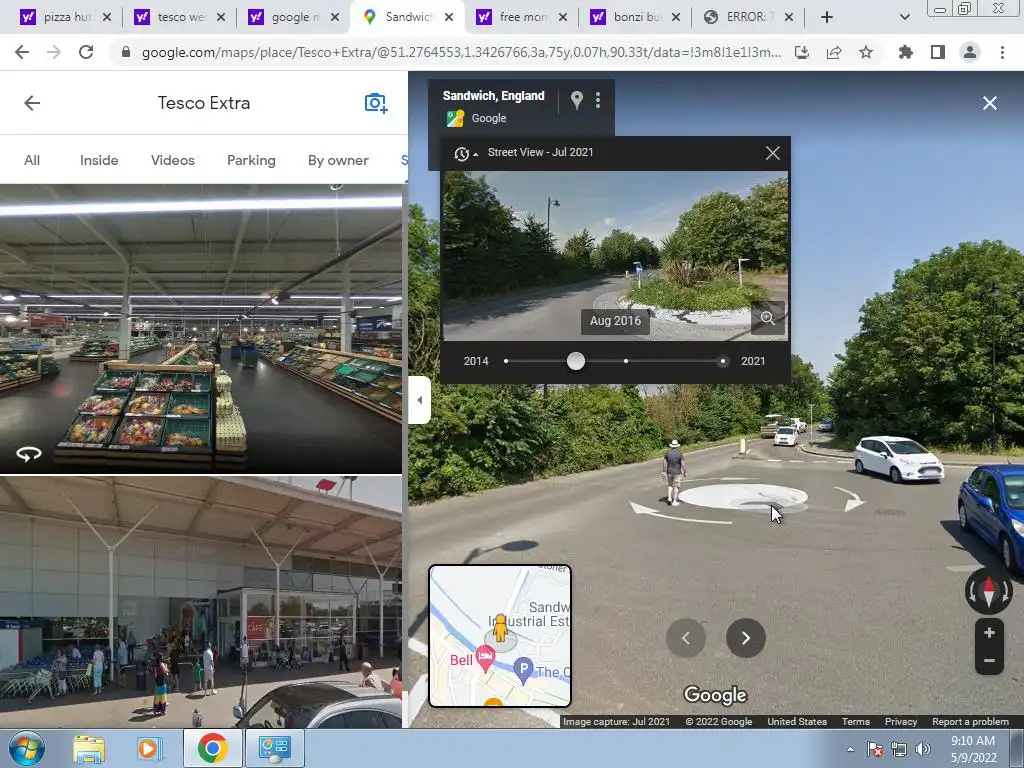Viewport: 1024px width, 768px height.
Task: Close the Sandwich Google Maps tab
Action: tap(449, 17)
